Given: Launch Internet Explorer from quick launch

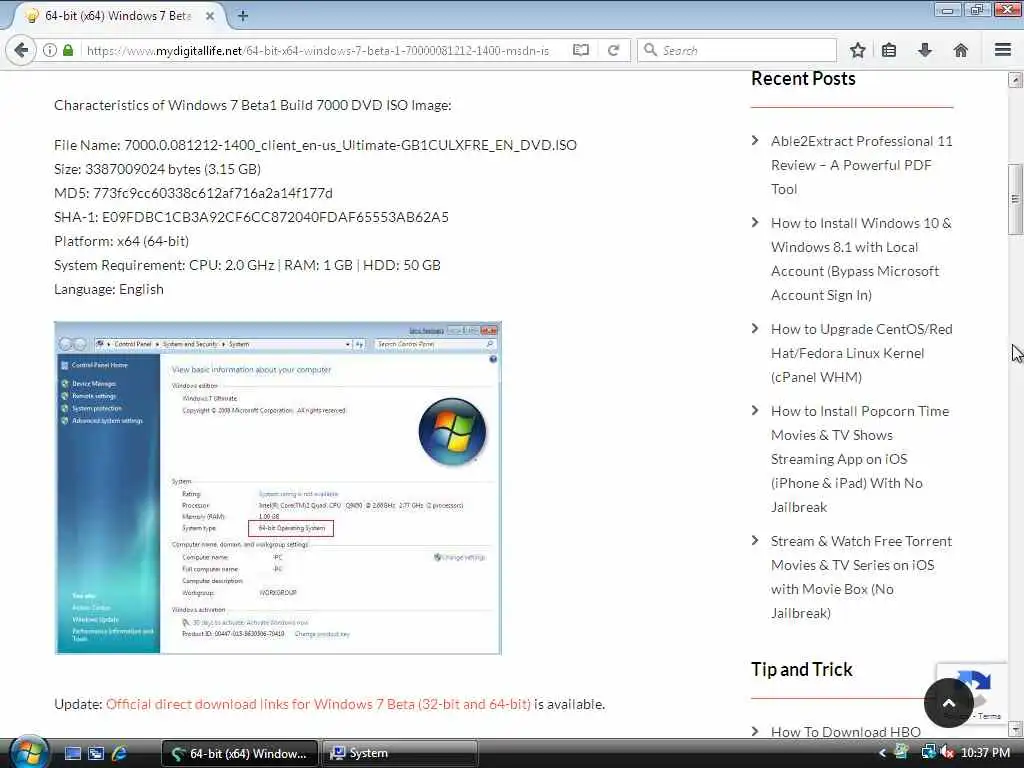Looking at the screenshot, I should point(120,754).
